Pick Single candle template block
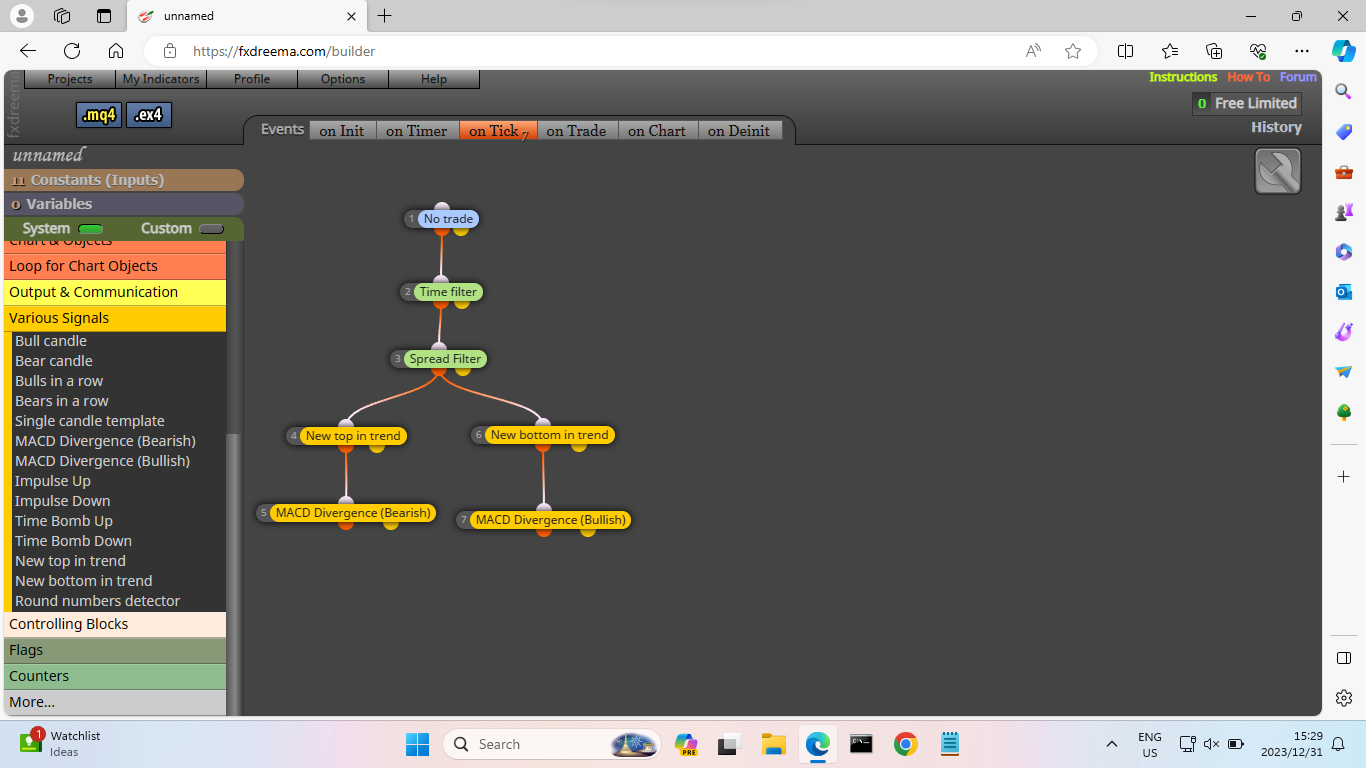The height and width of the screenshot is (768, 1366). [90, 421]
